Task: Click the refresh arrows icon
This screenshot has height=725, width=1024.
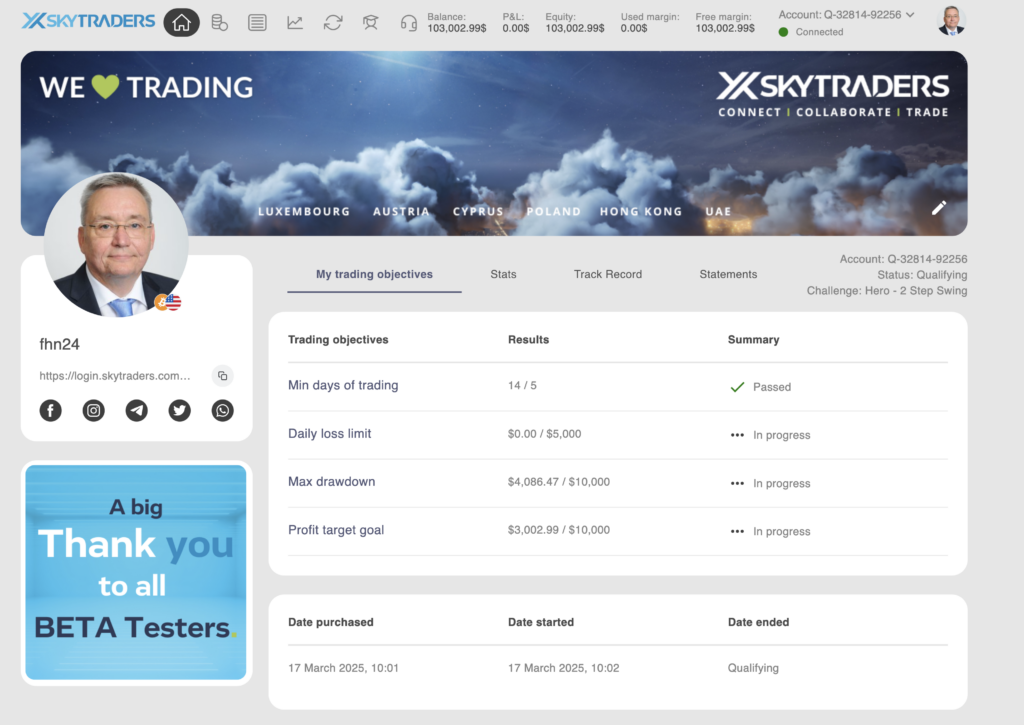Action: tap(333, 23)
